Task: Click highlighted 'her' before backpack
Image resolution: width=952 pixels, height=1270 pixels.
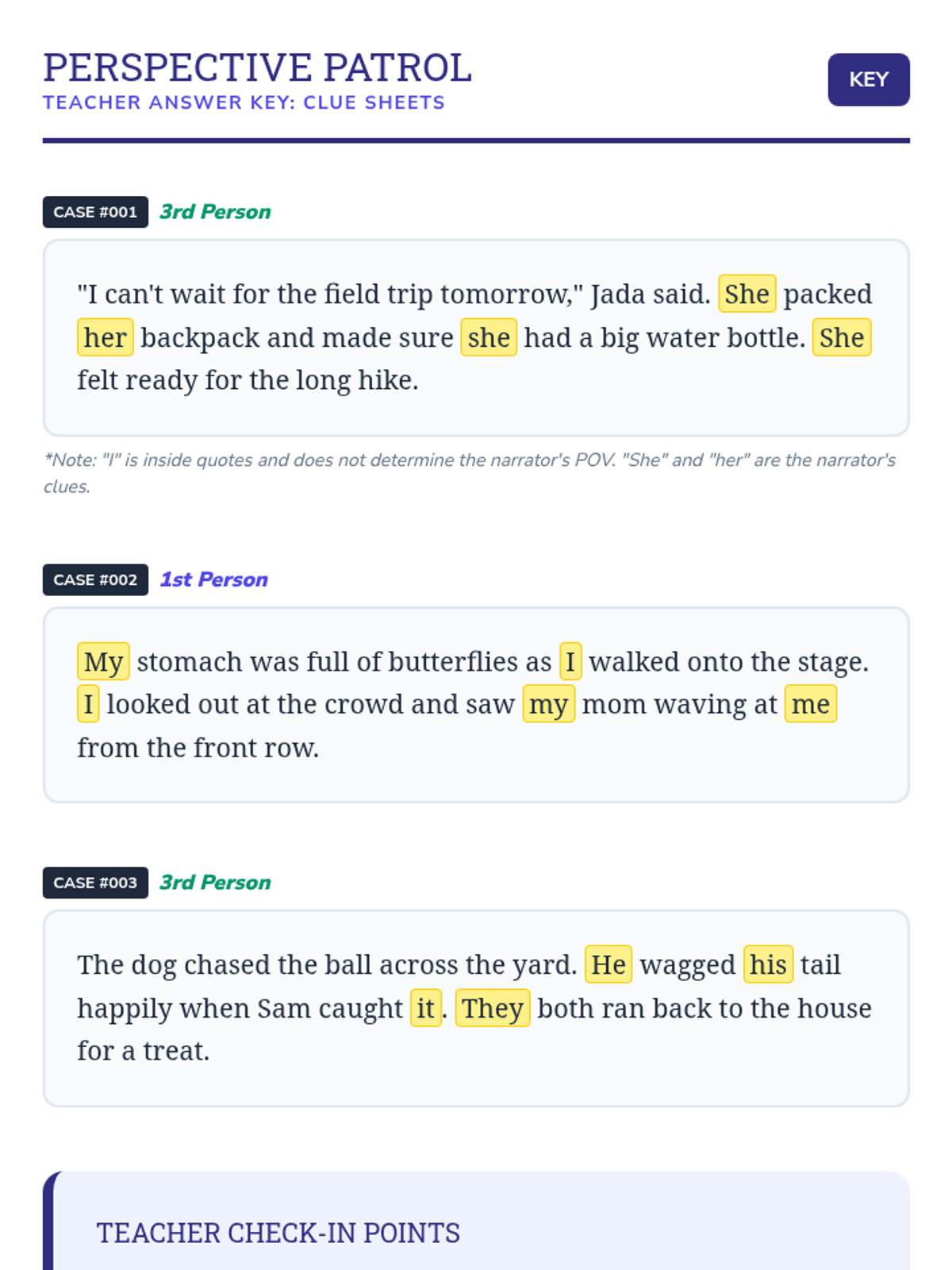Action: (x=105, y=337)
